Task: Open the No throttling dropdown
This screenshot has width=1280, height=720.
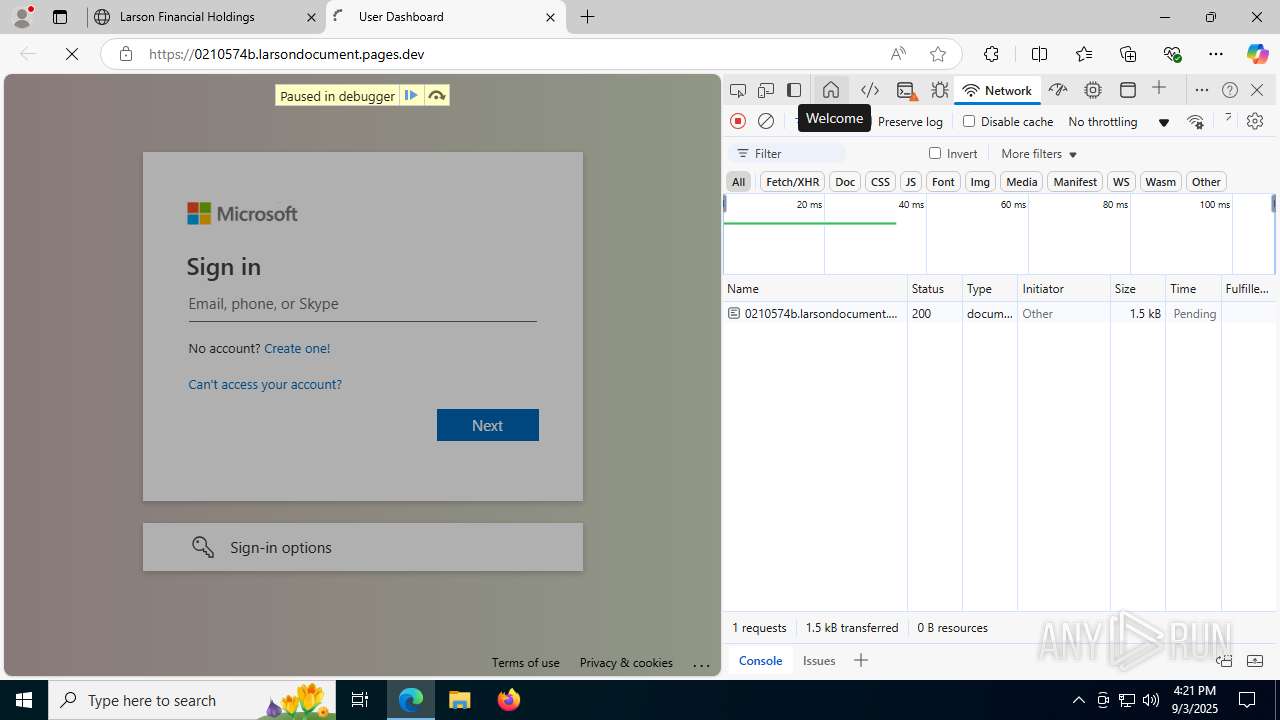Action: click(x=1118, y=122)
